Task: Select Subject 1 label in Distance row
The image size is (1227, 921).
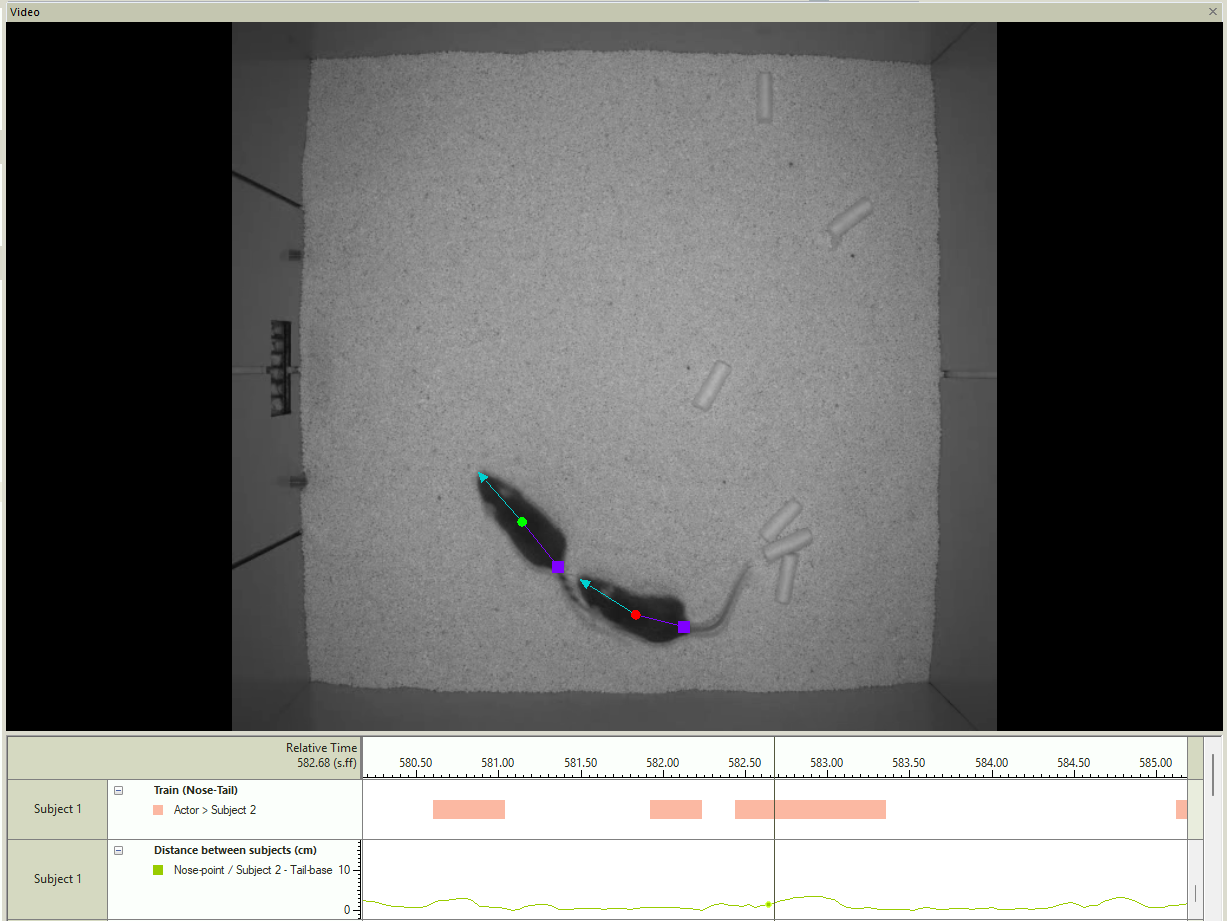Action: pyautogui.click(x=57, y=879)
